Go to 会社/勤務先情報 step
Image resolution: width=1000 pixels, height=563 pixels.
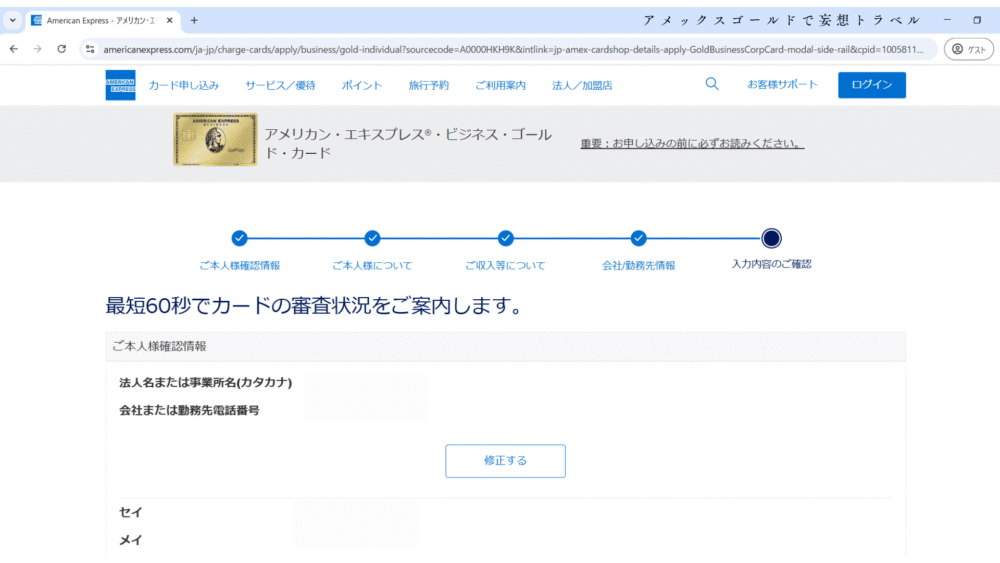(638, 265)
